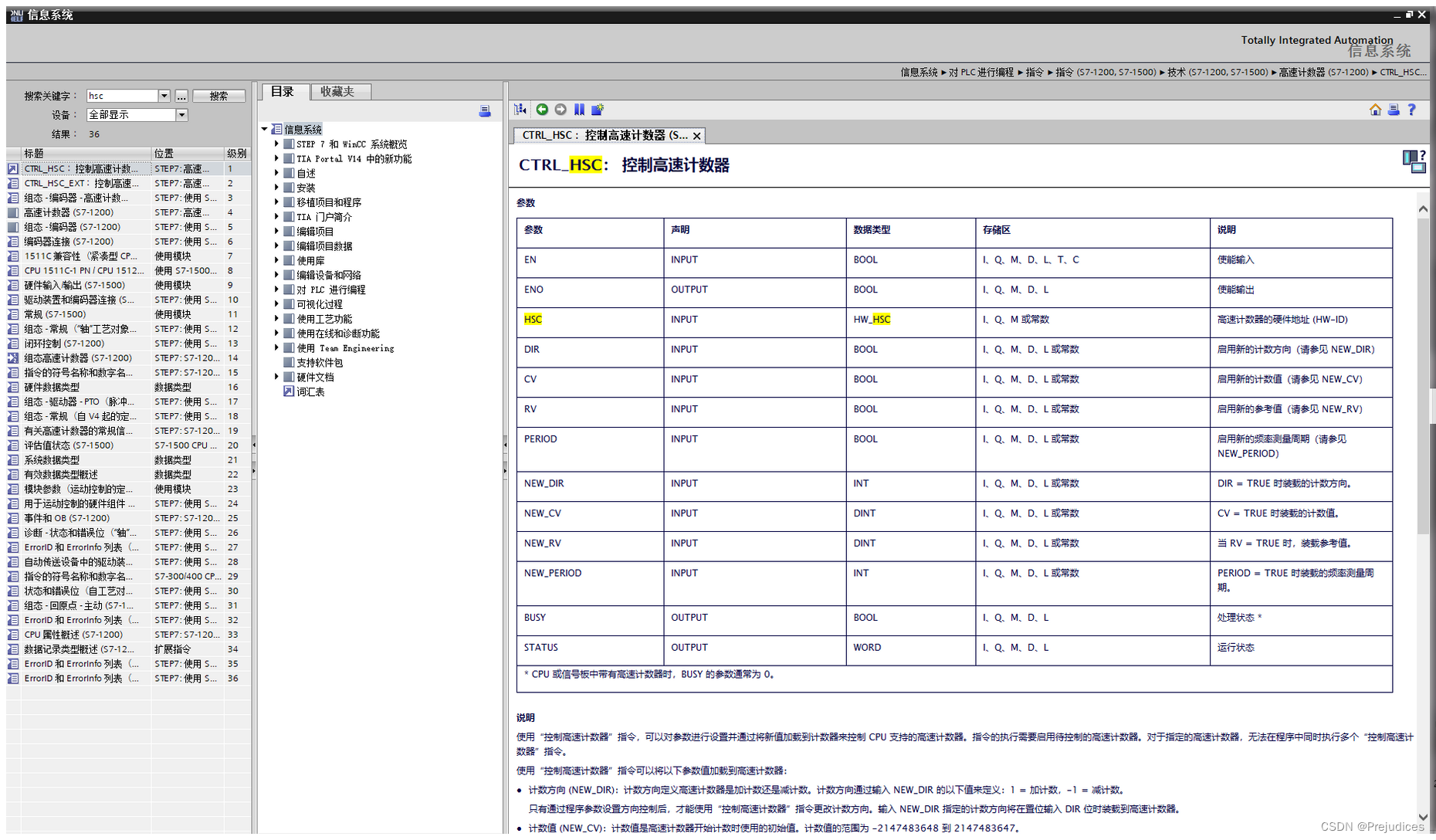Viewport: 1436px width, 840px height.
Task: Click the content pane scroll down arrow
Action: (x=1423, y=817)
